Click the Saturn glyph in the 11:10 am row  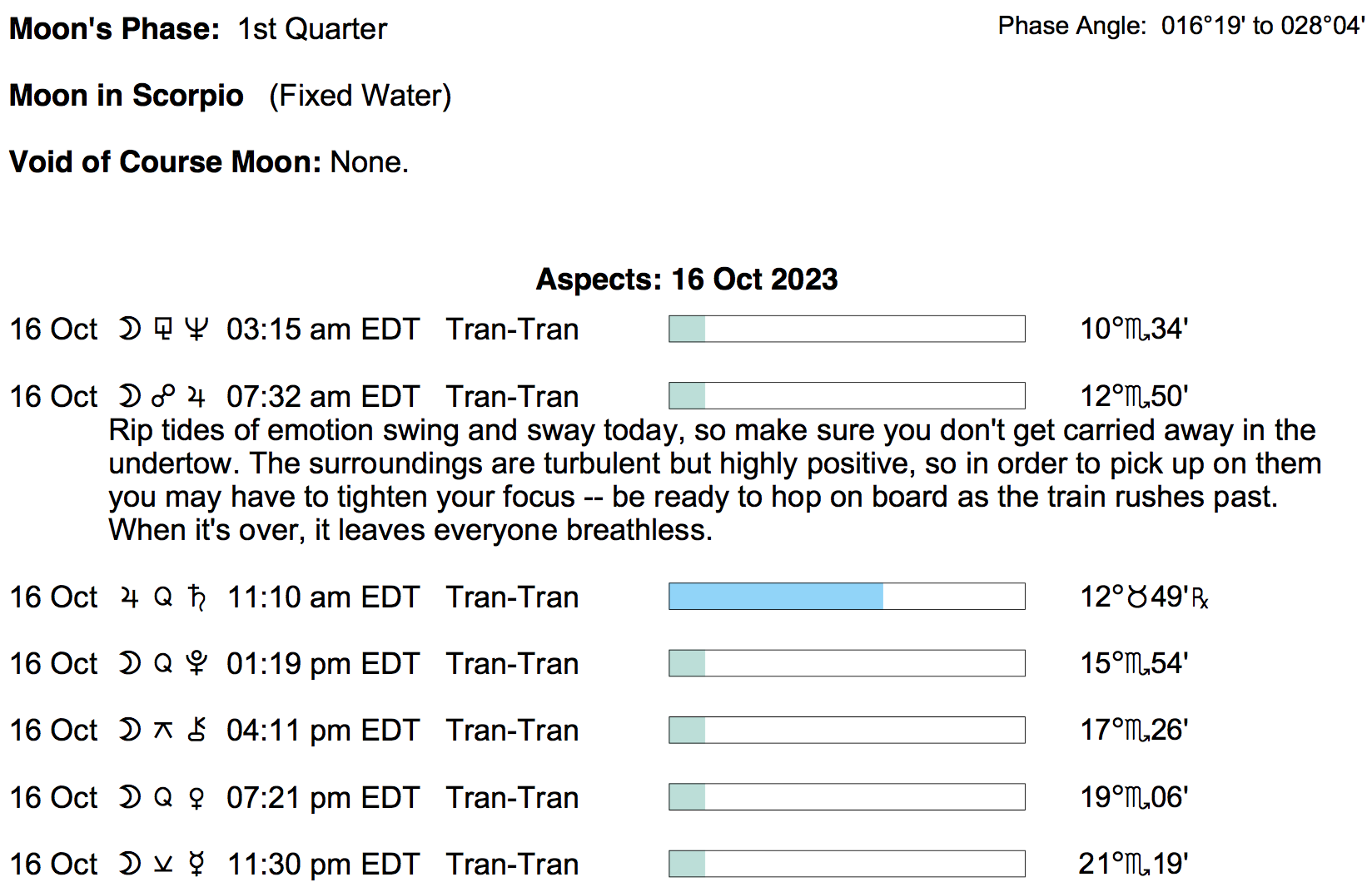[x=196, y=597]
